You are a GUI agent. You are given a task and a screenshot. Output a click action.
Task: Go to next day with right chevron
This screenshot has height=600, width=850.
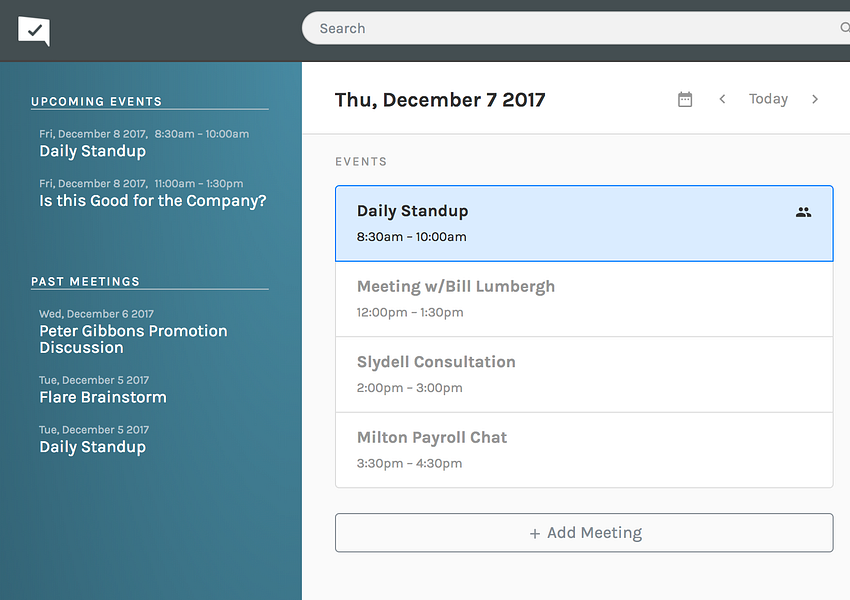(x=815, y=99)
